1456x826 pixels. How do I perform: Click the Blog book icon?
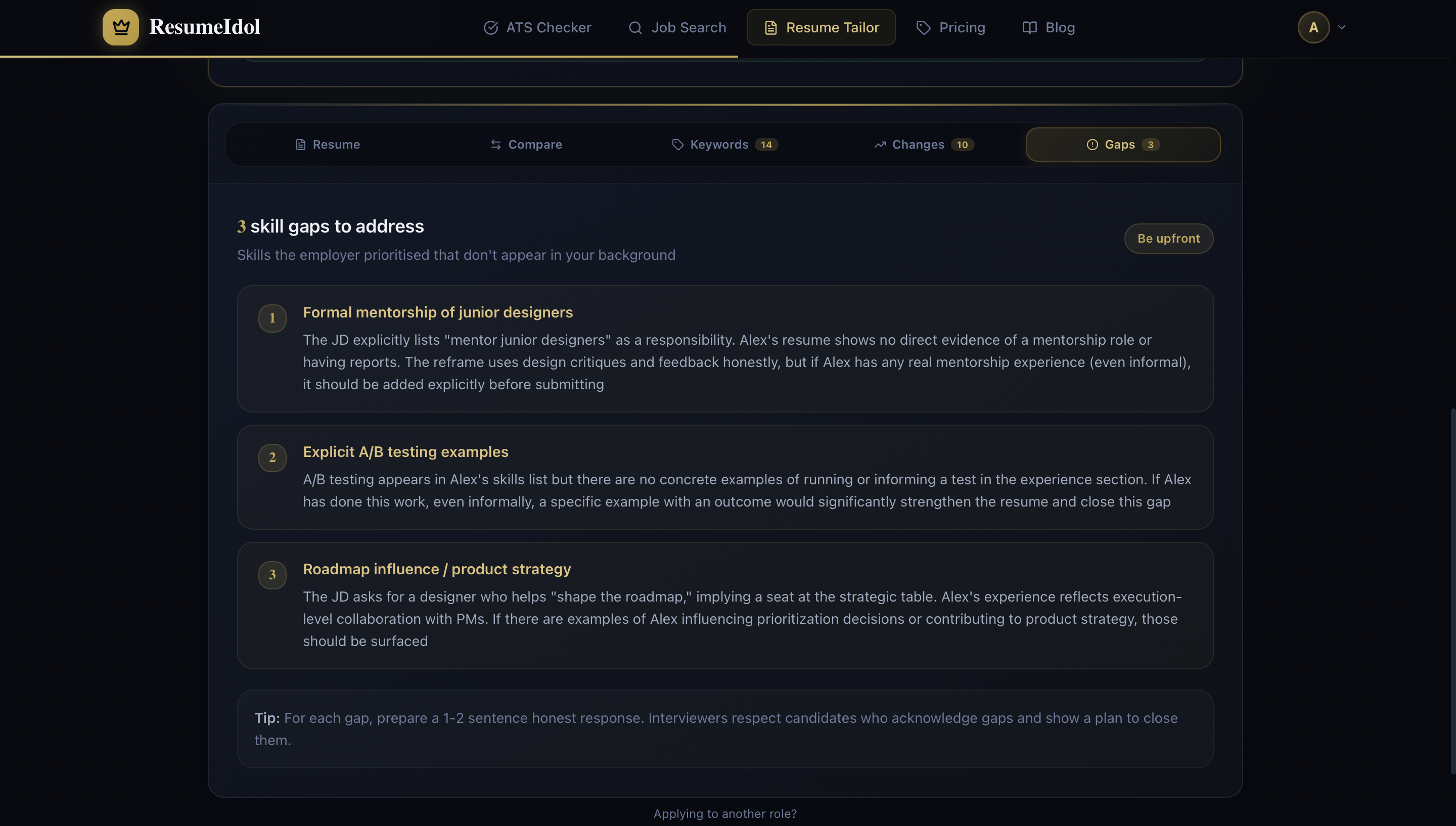[x=1029, y=27]
